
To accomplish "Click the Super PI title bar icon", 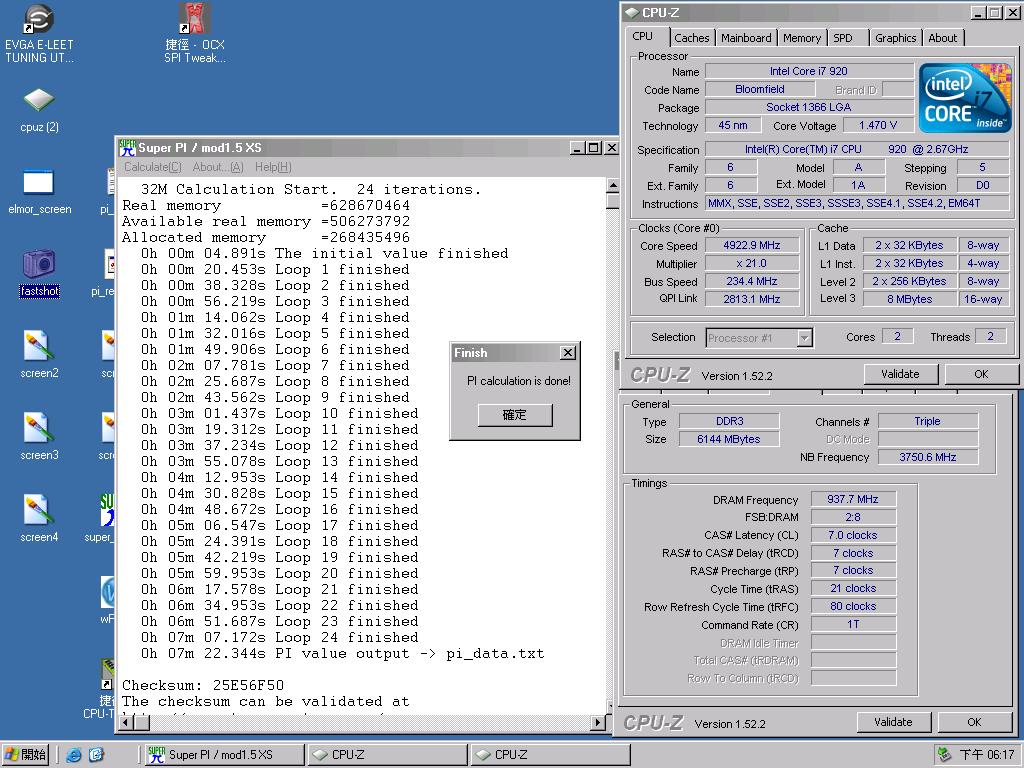I will coord(127,148).
